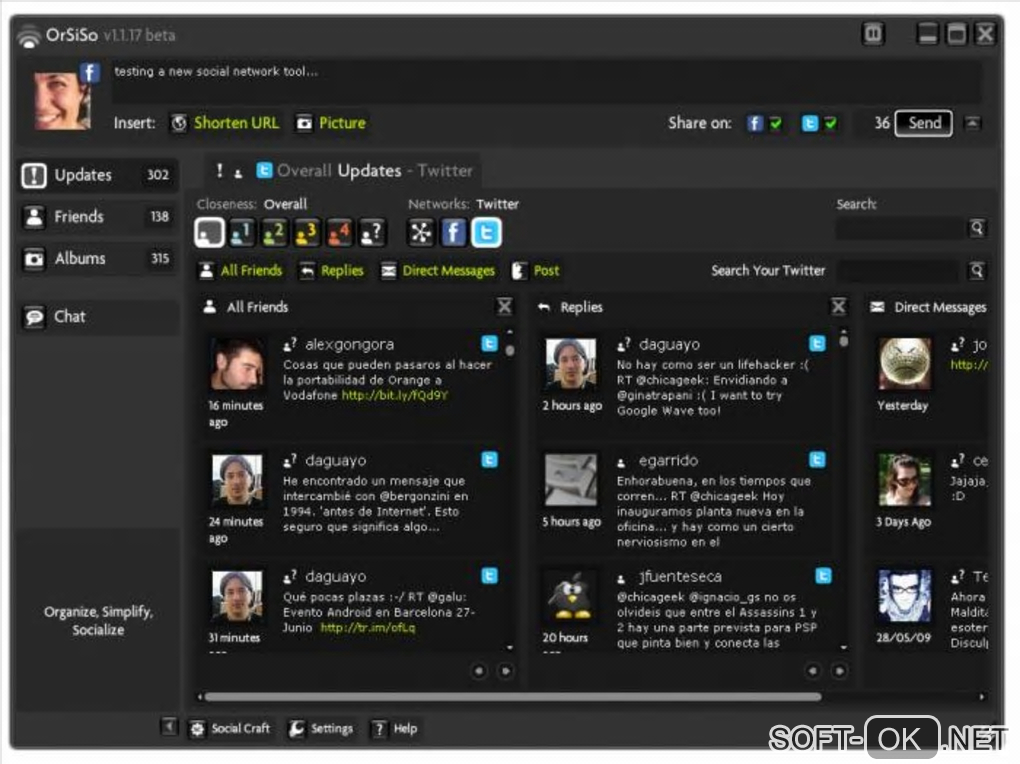Open the All Friends tab

pyautogui.click(x=241, y=271)
